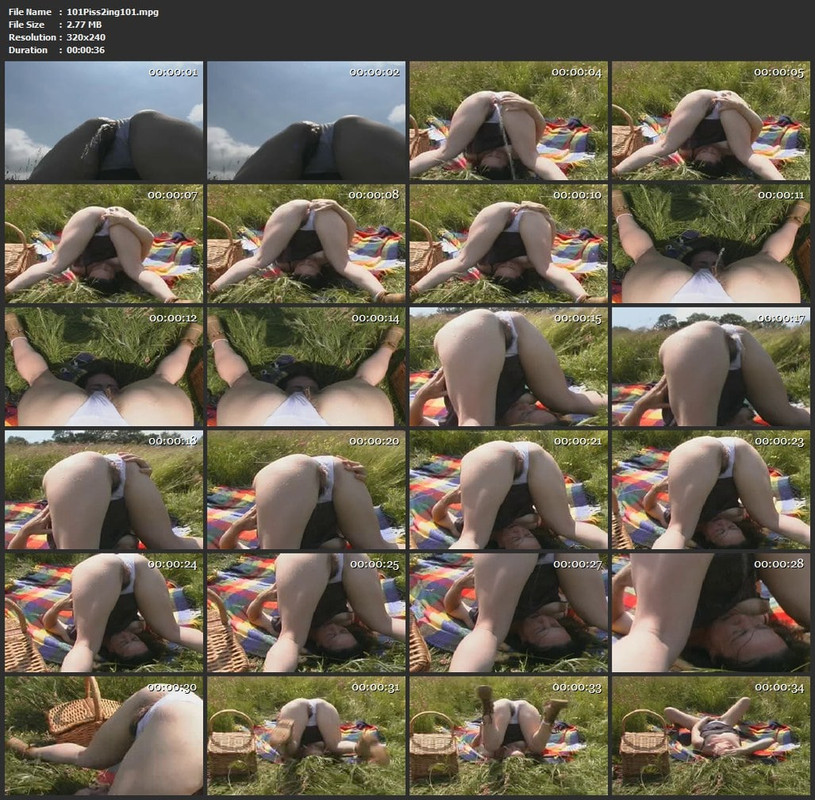Screen dimensions: 815x800
Task: Choose the thumbnail stamped 00:00:30
Action: [104, 736]
